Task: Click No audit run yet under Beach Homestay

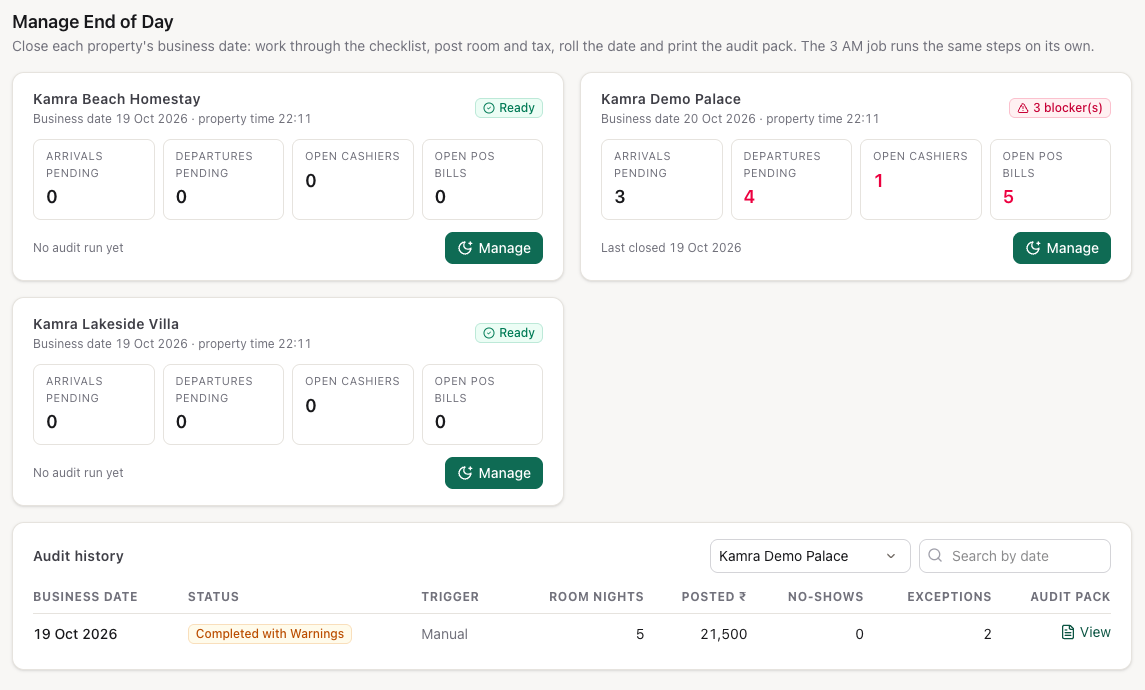Action: (78, 248)
